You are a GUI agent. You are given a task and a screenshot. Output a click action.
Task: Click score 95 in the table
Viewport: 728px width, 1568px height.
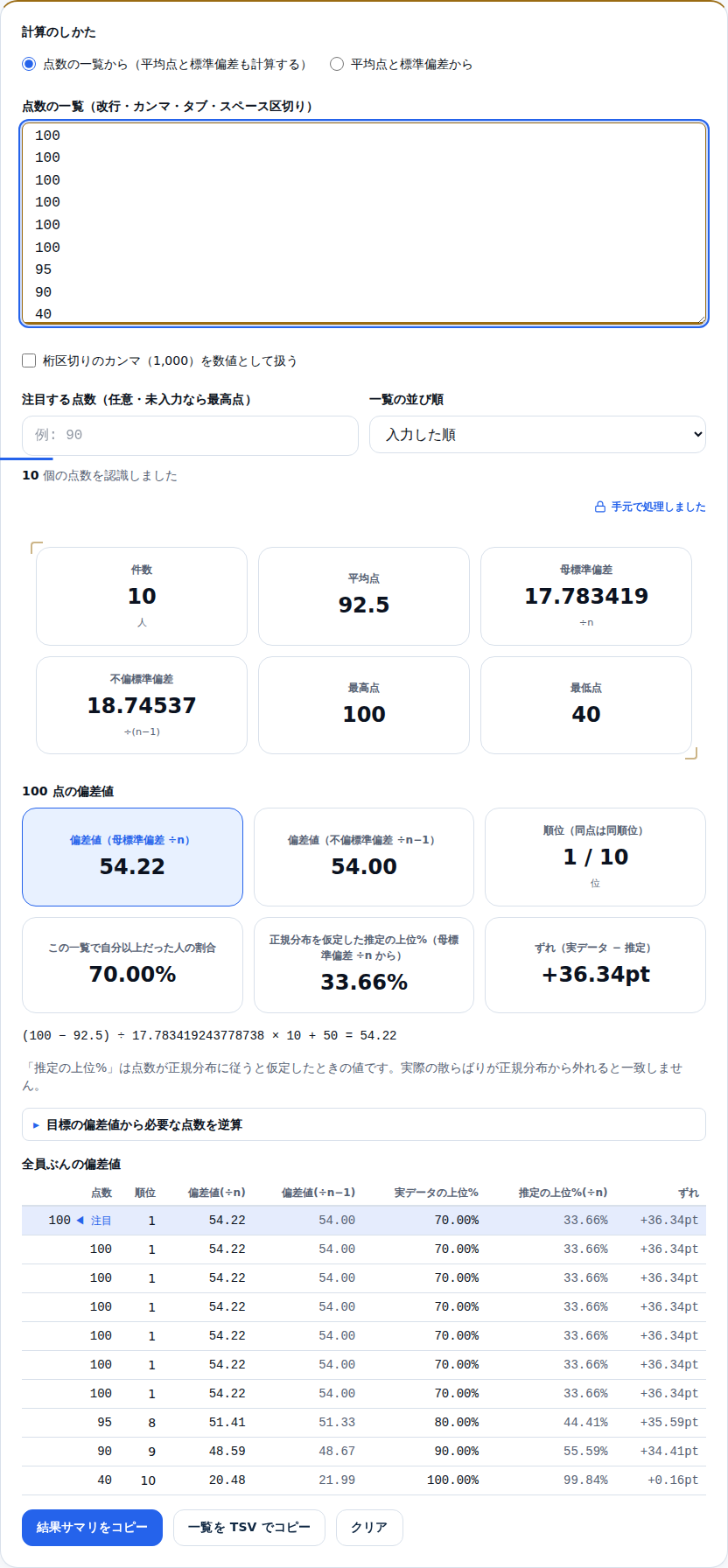coord(104,1422)
